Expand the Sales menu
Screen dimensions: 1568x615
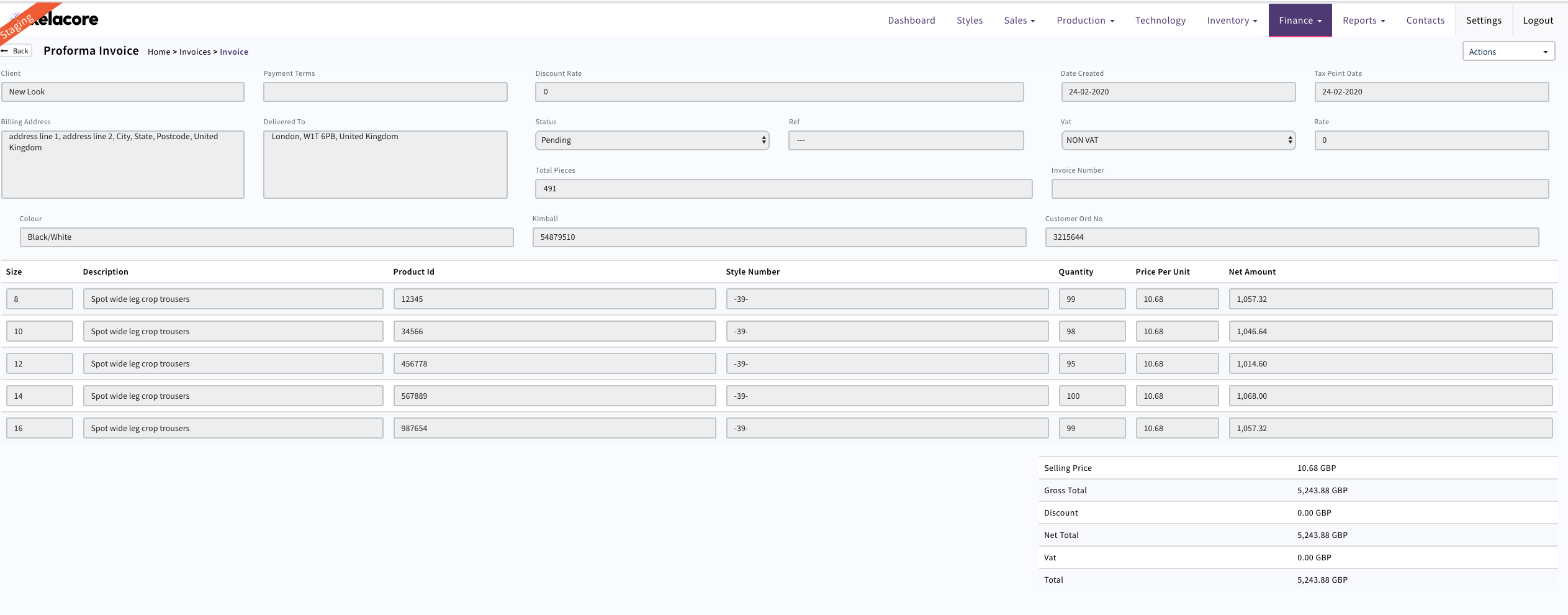(1019, 20)
